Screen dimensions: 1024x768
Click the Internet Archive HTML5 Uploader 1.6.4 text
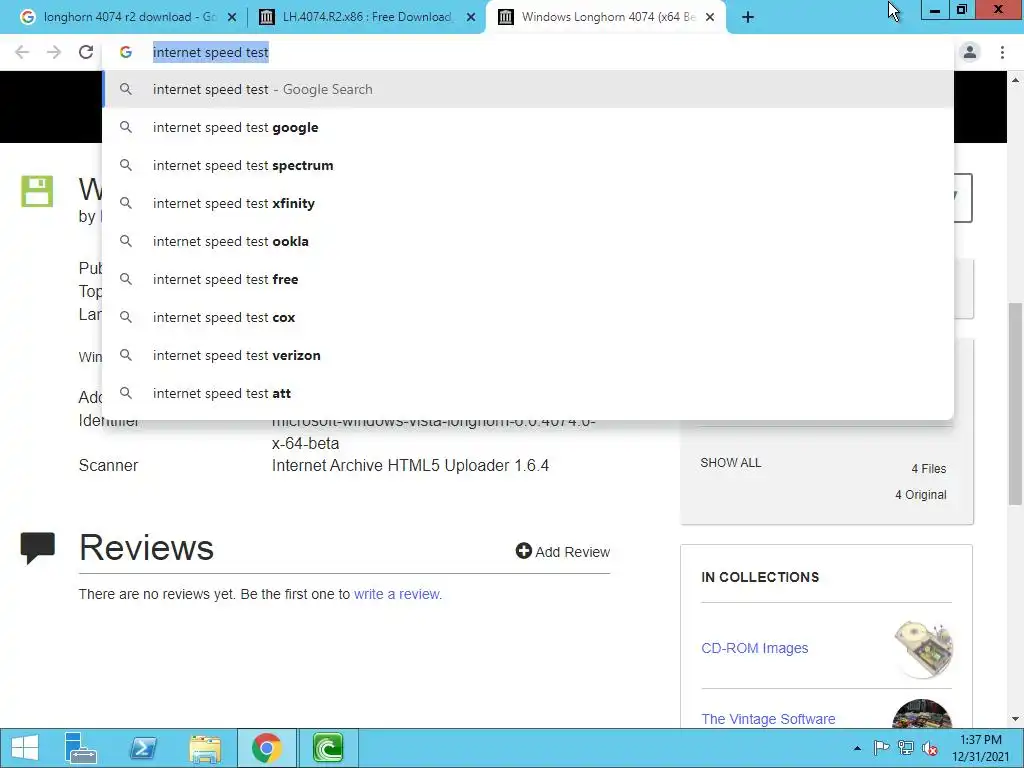coord(410,466)
